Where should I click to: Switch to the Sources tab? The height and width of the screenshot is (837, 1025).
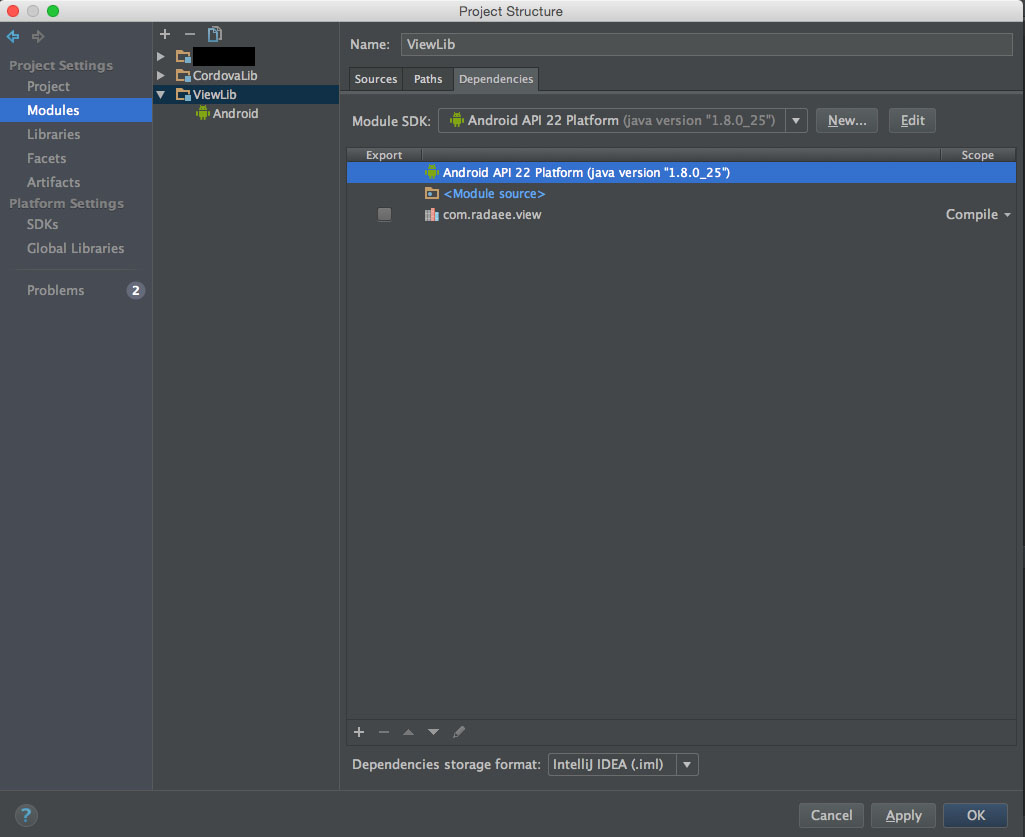[x=375, y=79]
